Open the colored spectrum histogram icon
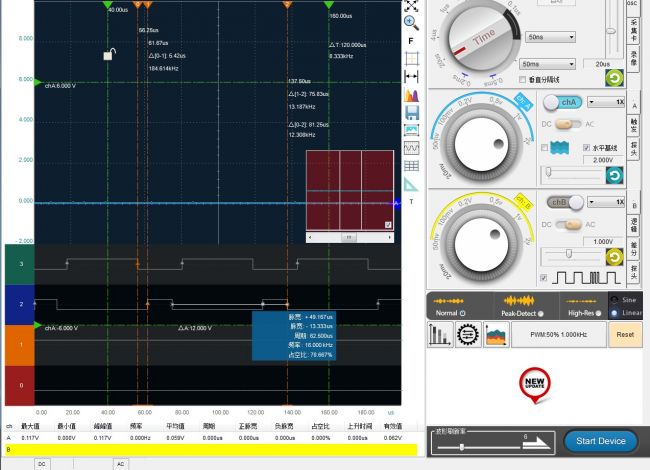This screenshot has width=650, height=470. (412, 95)
